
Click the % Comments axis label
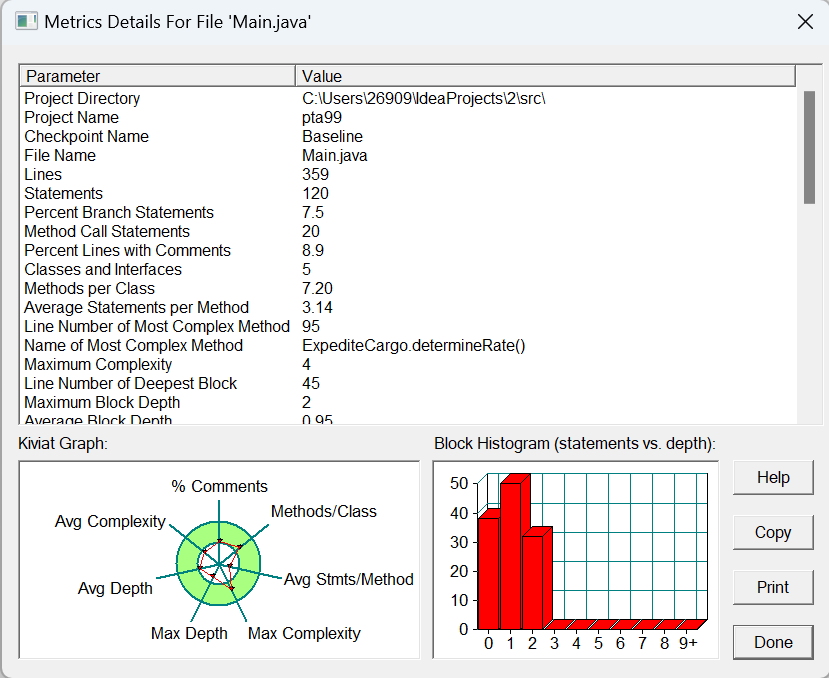pos(219,486)
